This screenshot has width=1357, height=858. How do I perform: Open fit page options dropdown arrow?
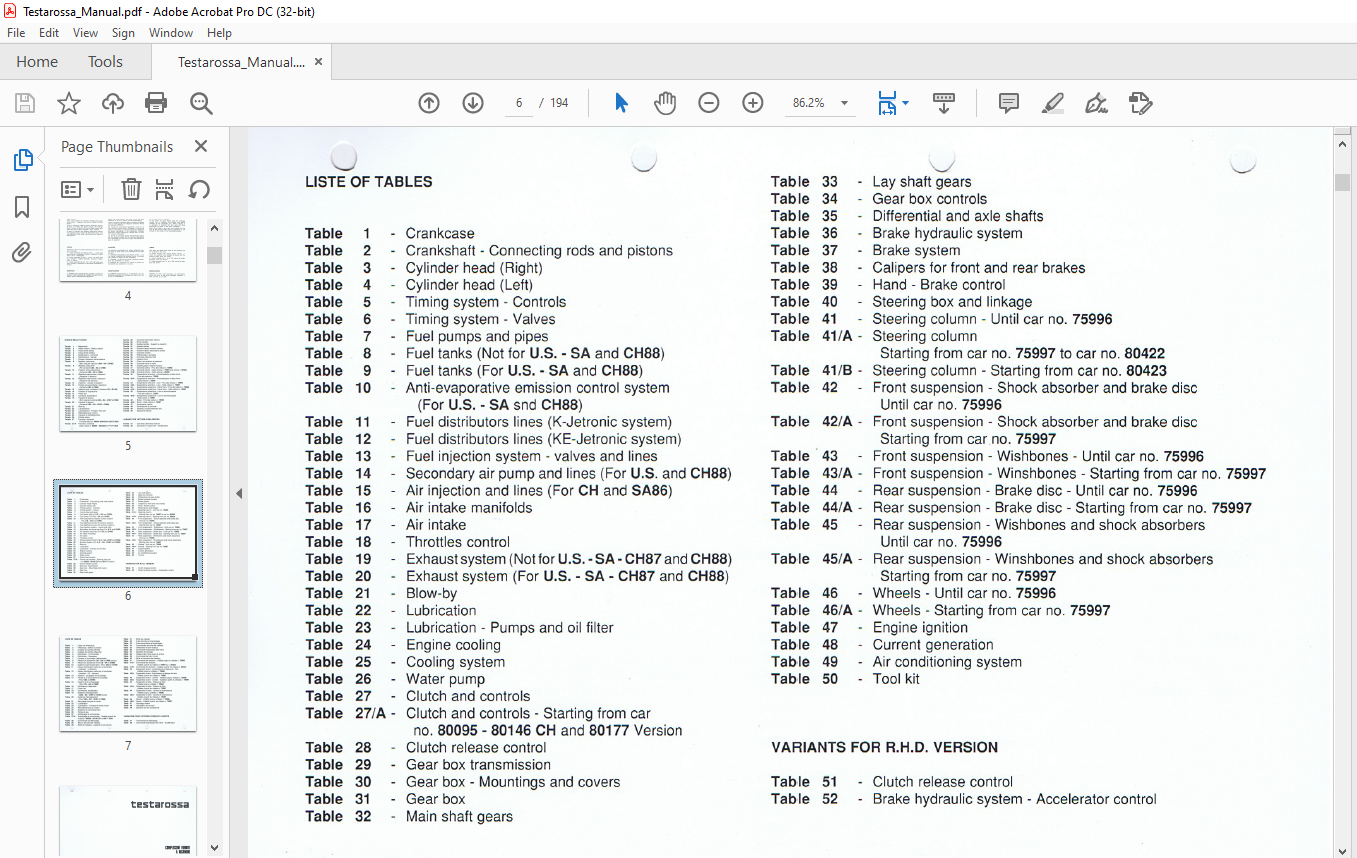pos(906,103)
